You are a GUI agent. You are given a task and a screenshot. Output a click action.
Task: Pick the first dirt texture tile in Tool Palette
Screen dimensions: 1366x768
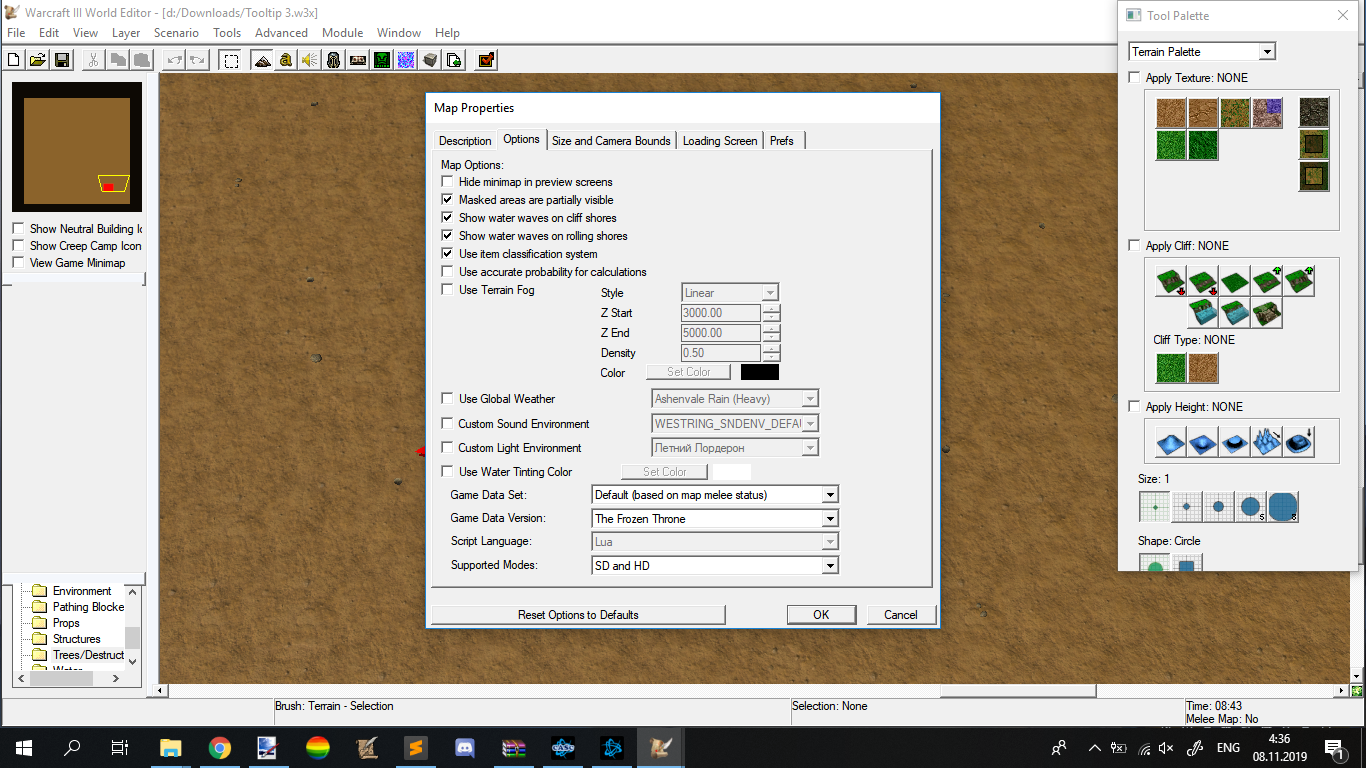tap(1171, 113)
